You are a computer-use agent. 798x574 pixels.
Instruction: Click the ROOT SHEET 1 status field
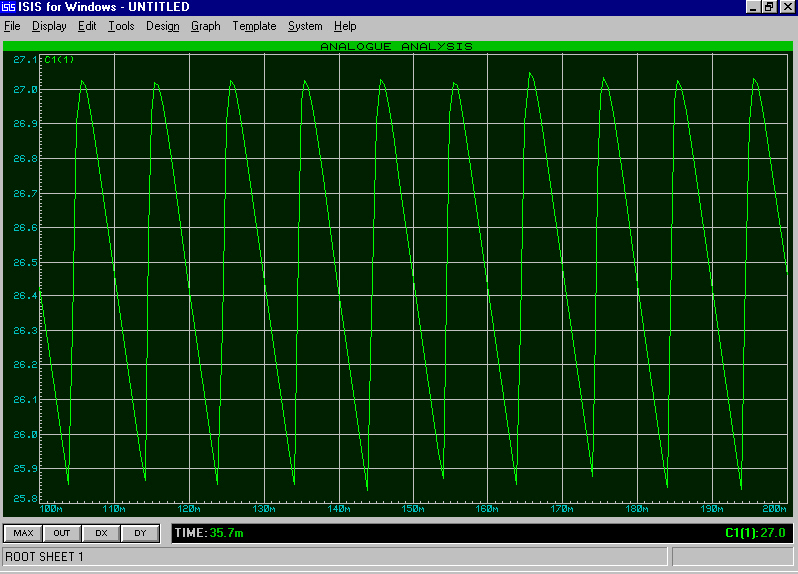335,556
